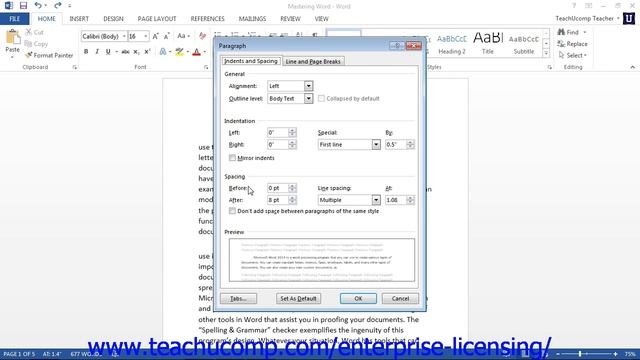Activate the Format Painter
This screenshot has height=360, width=640.
49,55
